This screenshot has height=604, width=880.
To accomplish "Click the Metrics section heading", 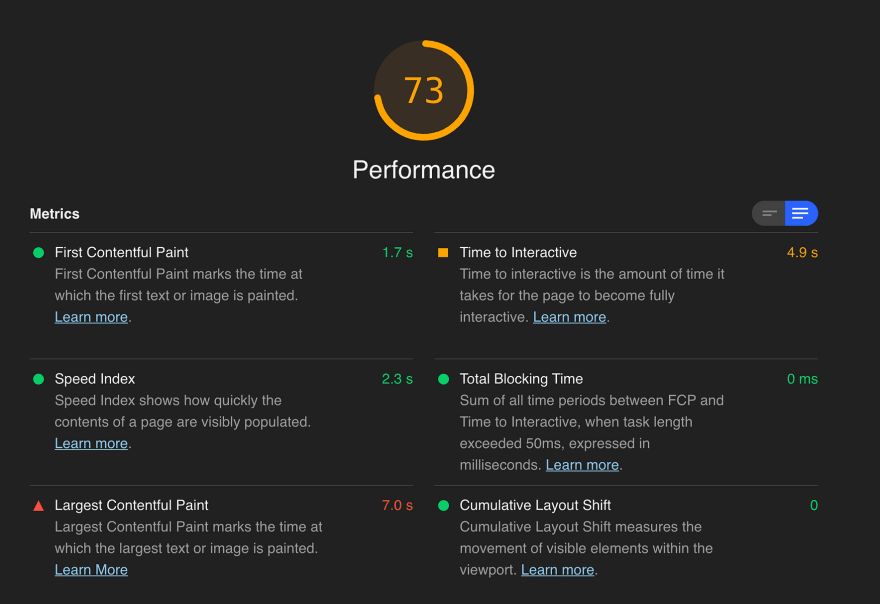I will click(54, 214).
